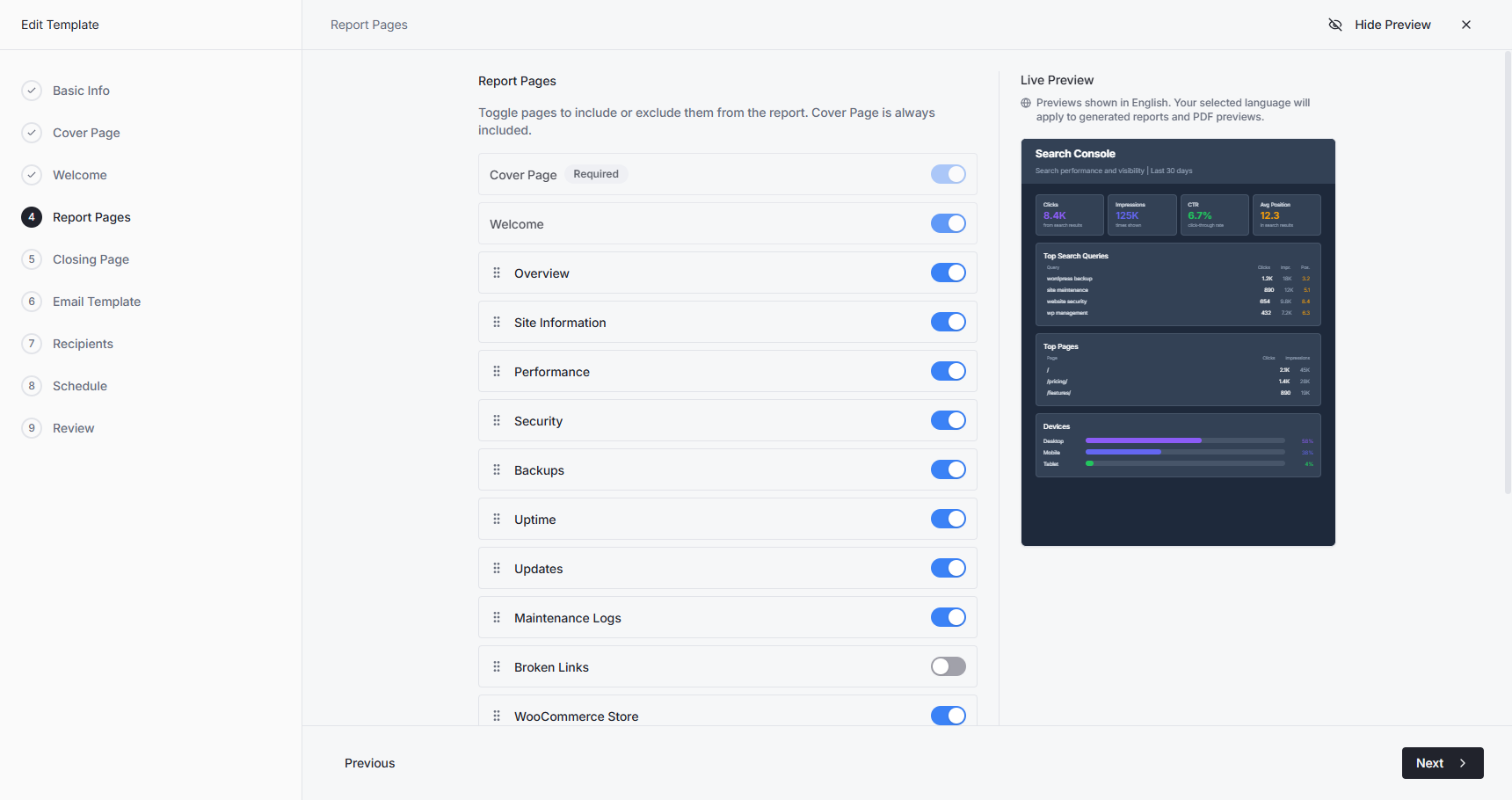Open the Schedule step
1512x800 pixels.
pyautogui.click(x=80, y=386)
